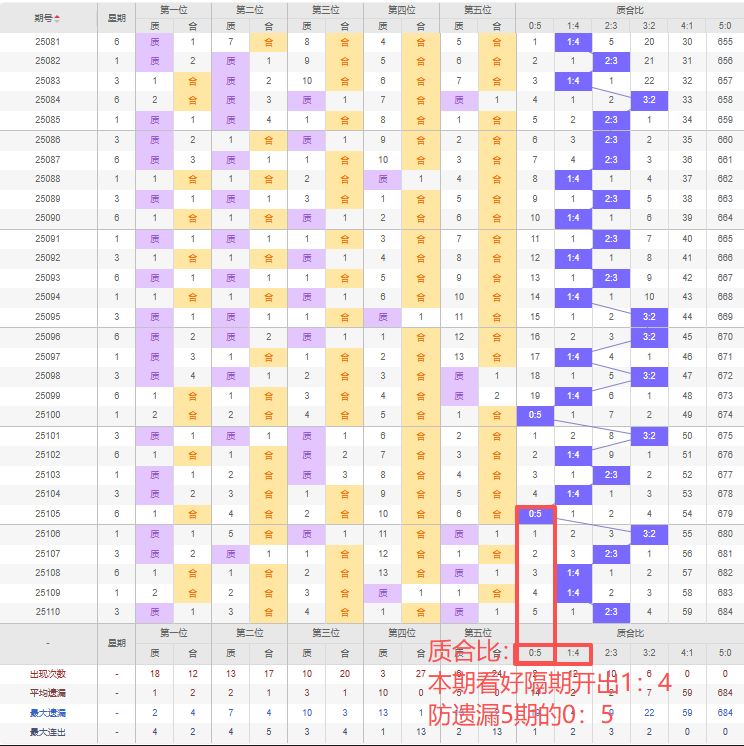Viewport: 744px width, 746px height.
Task: Click highlighted 2:3 cell in row 25110
Action: [x=611, y=611]
